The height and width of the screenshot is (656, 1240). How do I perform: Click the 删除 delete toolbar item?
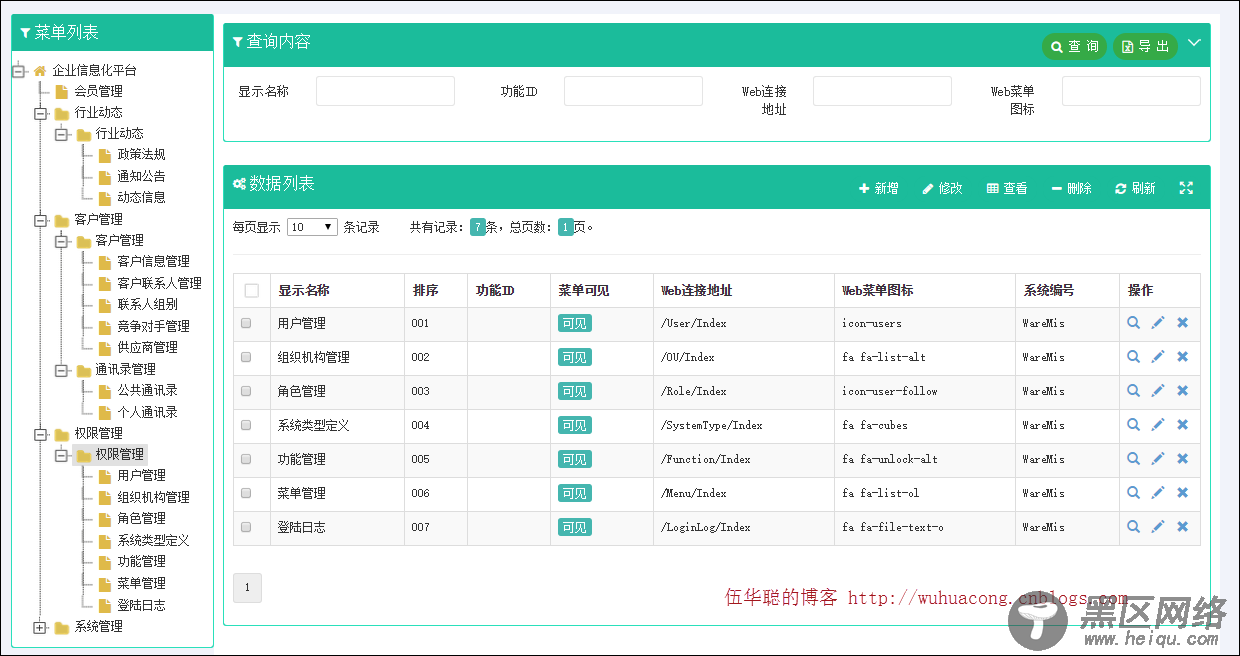coord(1071,188)
